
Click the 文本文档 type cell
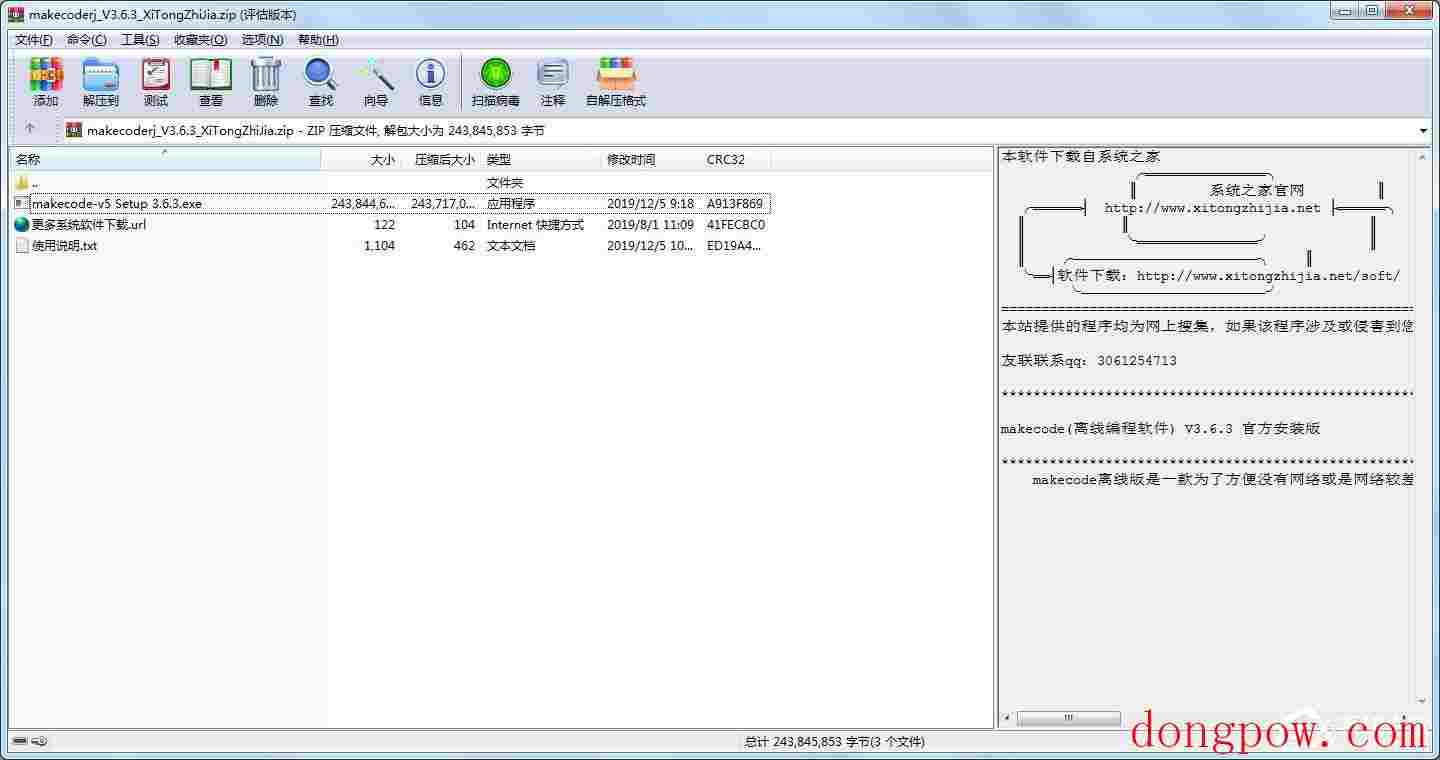(x=510, y=245)
